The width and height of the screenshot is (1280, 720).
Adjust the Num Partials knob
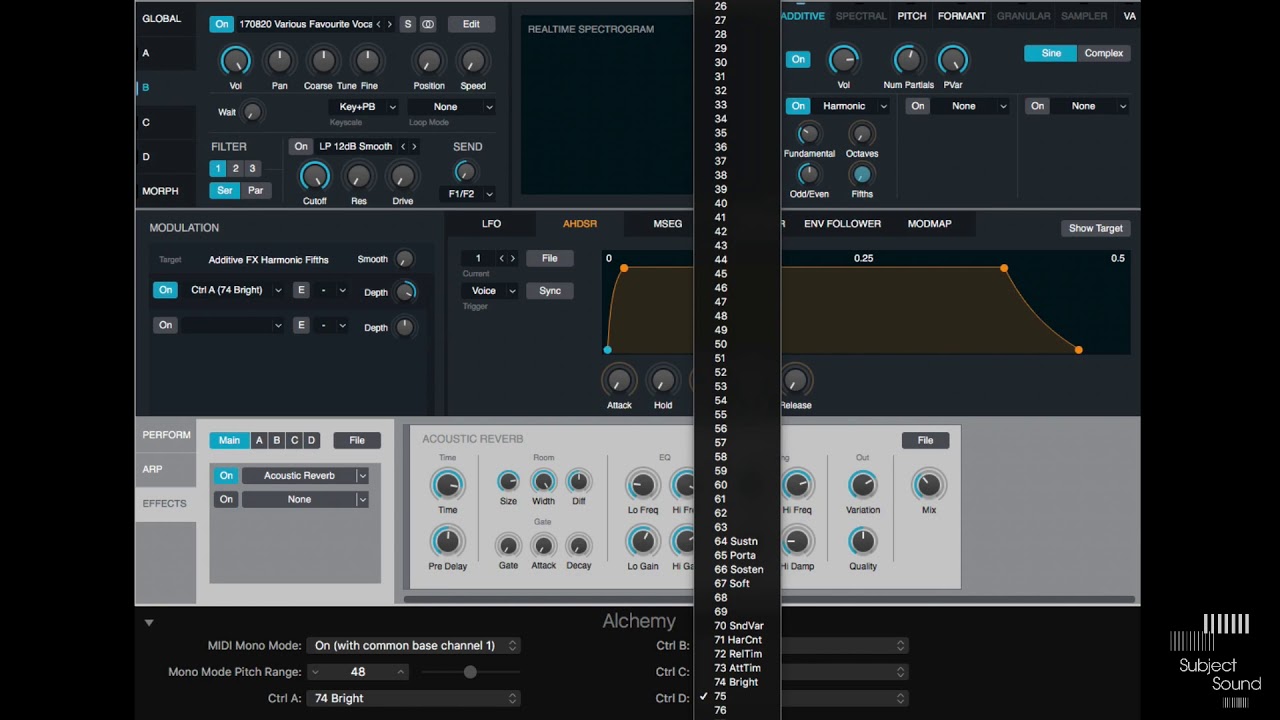point(908,60)
